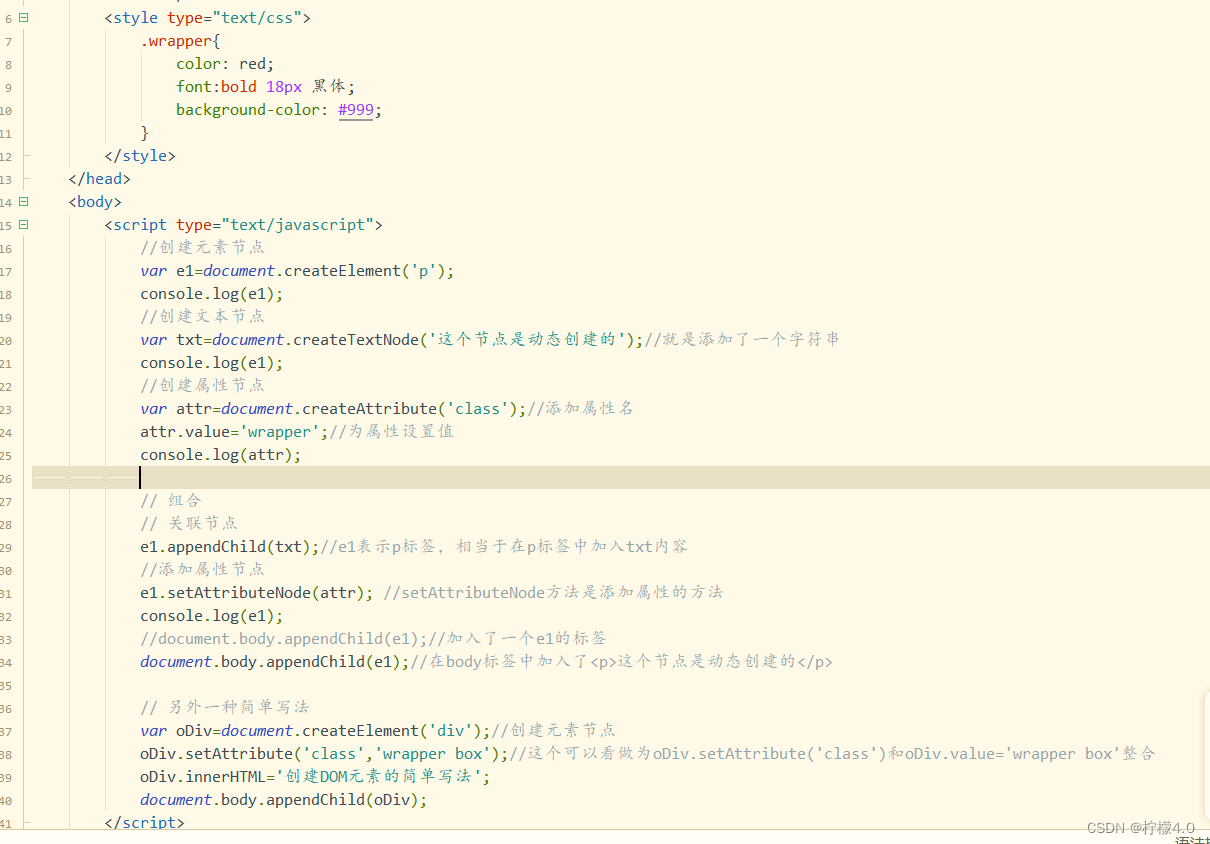This screenshot has width=1210, height=844.
Task: Place cursor on the empty highlighted line
Action: pos(620,477)
